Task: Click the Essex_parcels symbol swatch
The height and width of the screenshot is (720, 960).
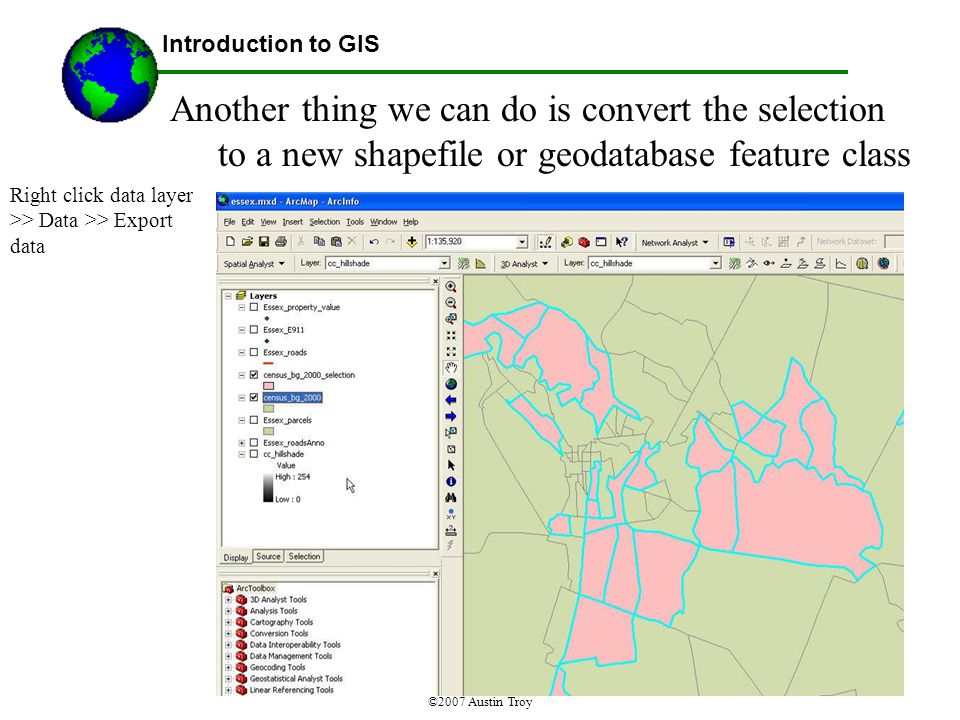Action: 268,432
